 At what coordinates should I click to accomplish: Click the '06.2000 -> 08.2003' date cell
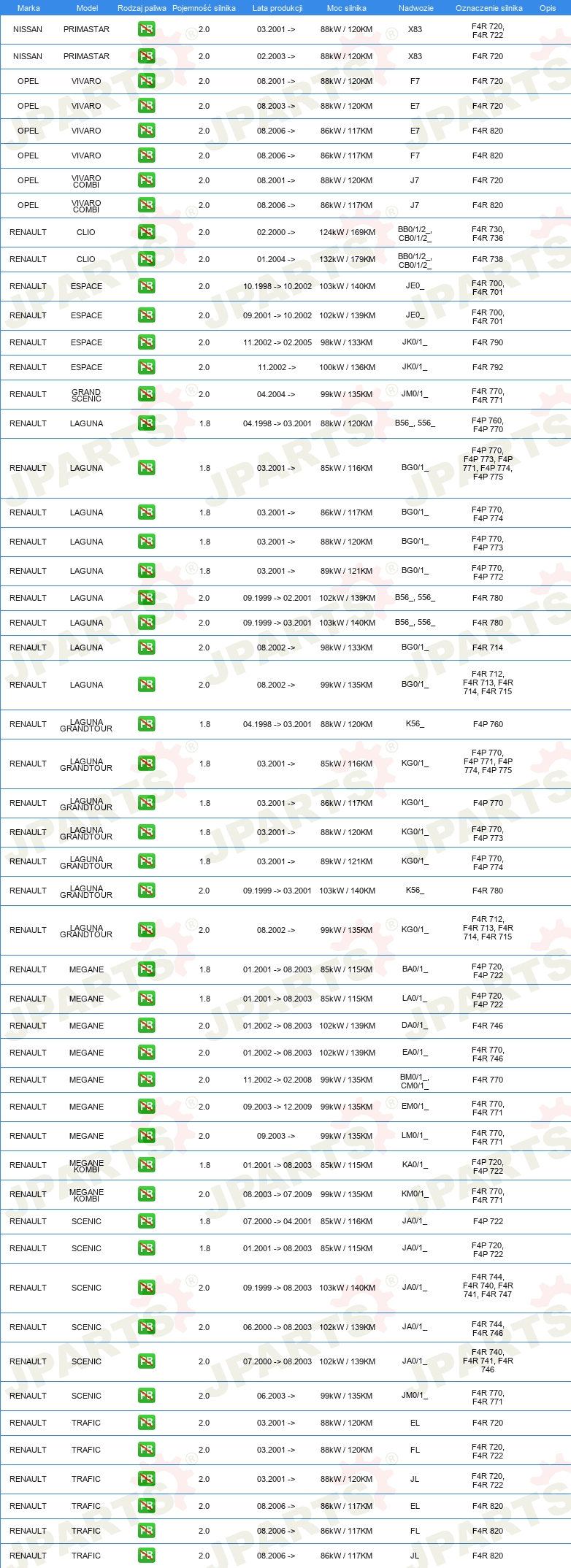tap(277, 1327)
